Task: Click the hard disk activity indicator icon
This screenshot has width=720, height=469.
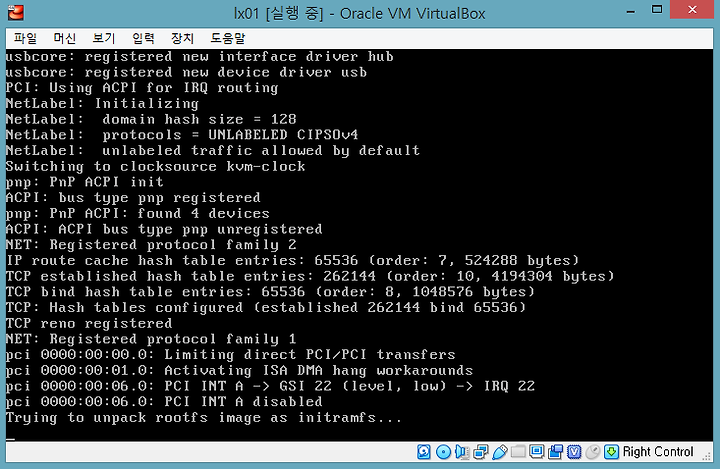Action: tap(424, 452)
